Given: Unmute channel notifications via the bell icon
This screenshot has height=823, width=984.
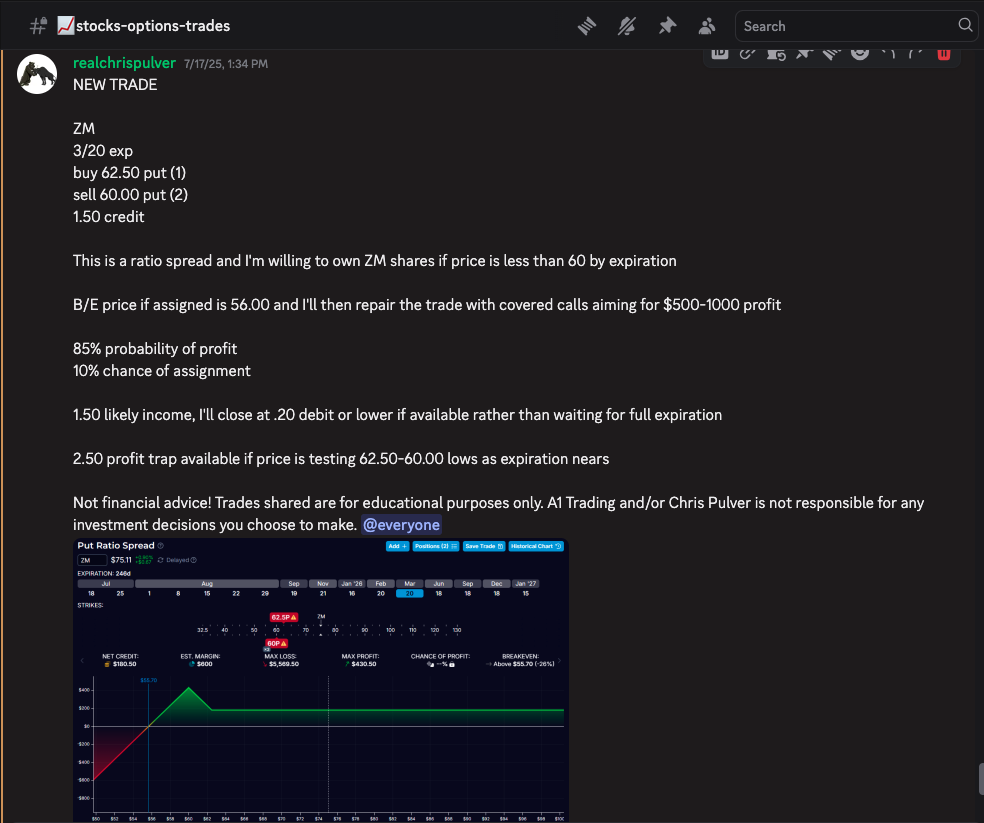Looking at the screenshot, I should (627, 26).
